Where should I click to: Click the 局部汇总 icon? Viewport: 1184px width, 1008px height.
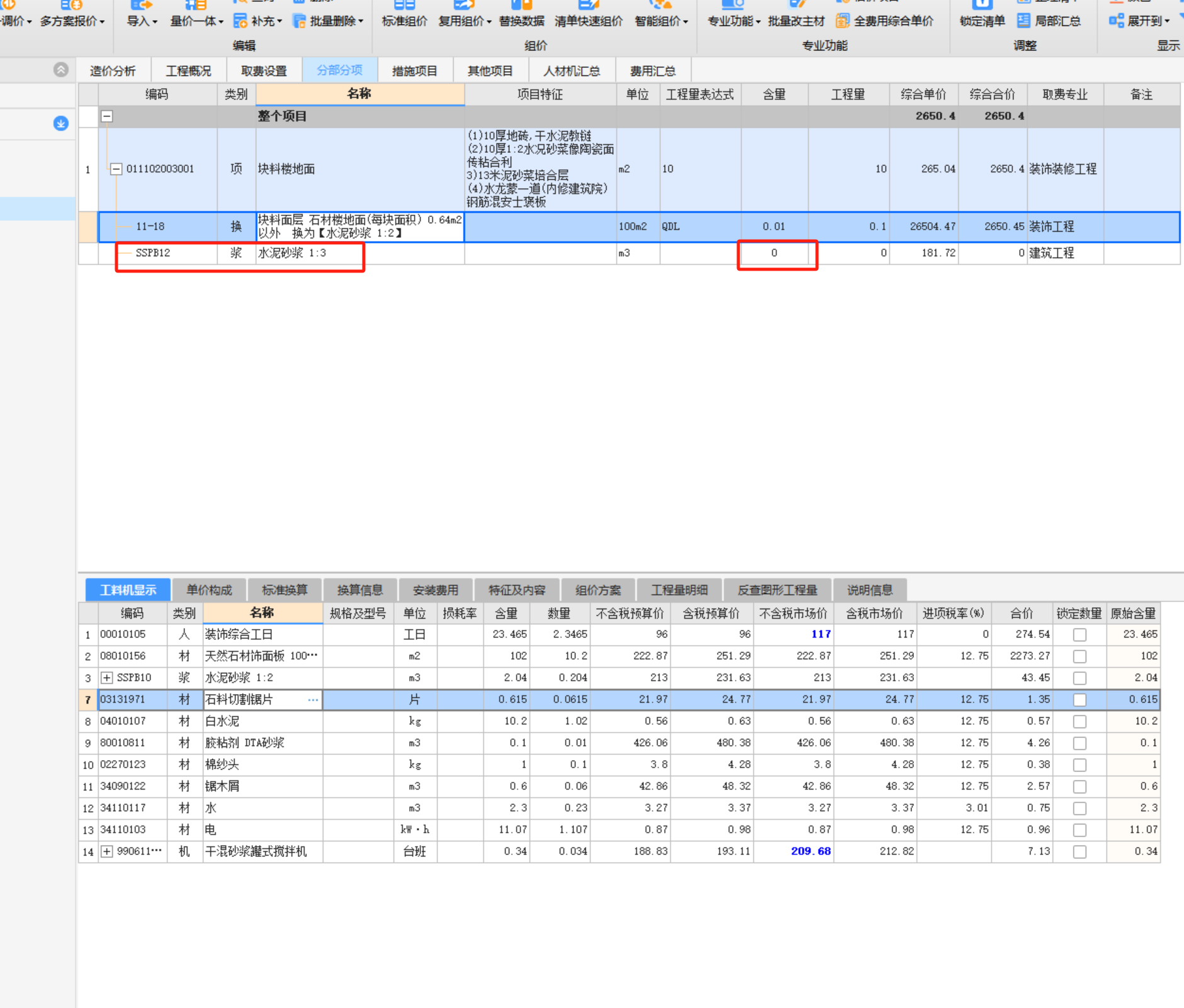1023,21
